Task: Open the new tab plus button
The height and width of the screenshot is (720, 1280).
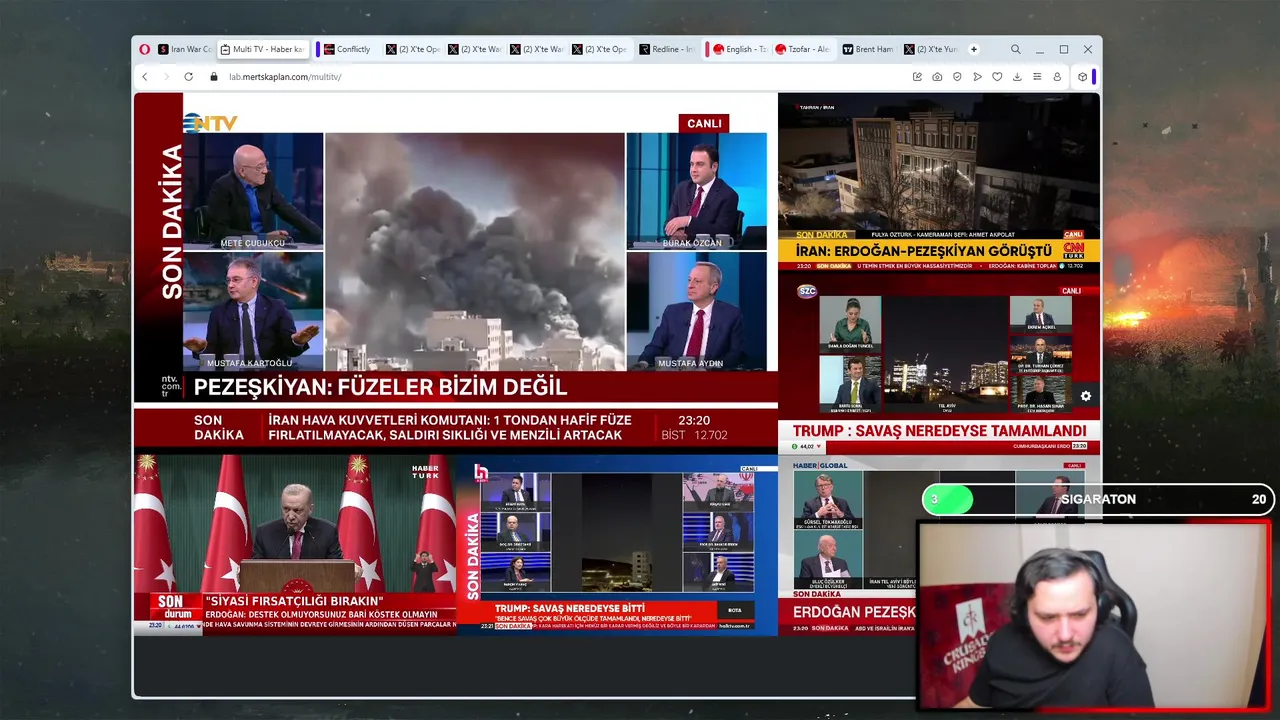Action: click(x=974, y=49)
